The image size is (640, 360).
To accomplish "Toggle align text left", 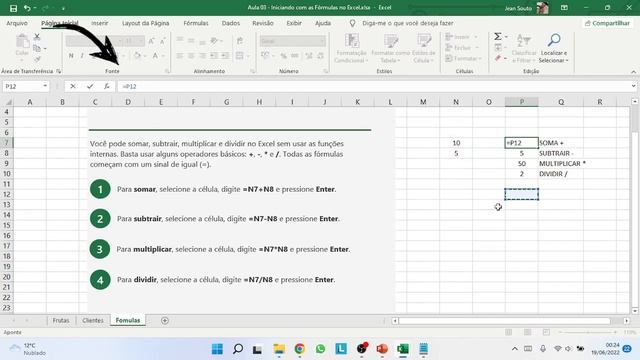I will coord(180,56).
